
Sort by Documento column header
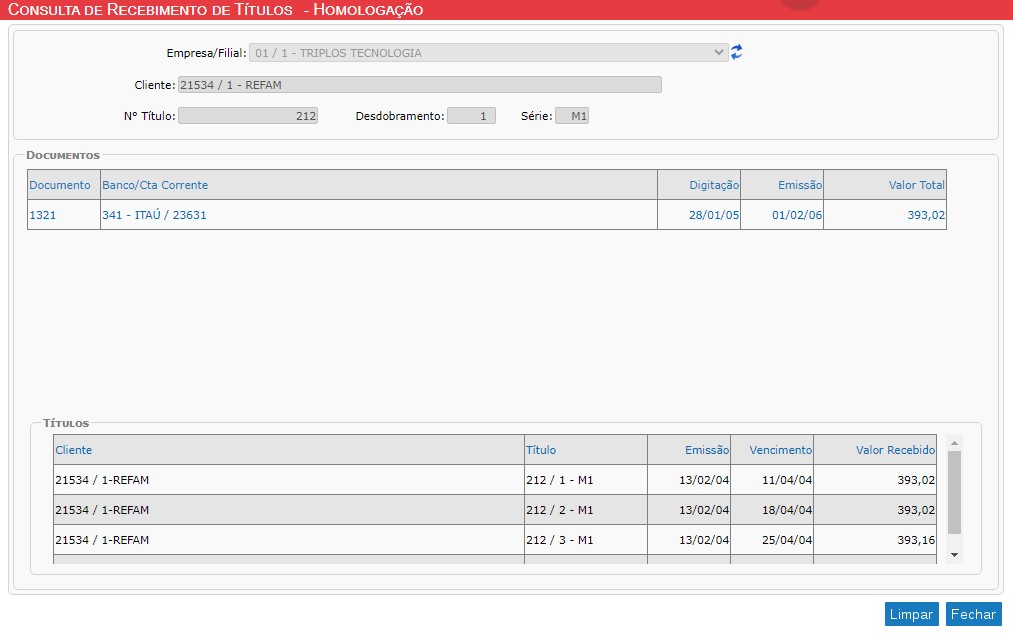(60, 185)
